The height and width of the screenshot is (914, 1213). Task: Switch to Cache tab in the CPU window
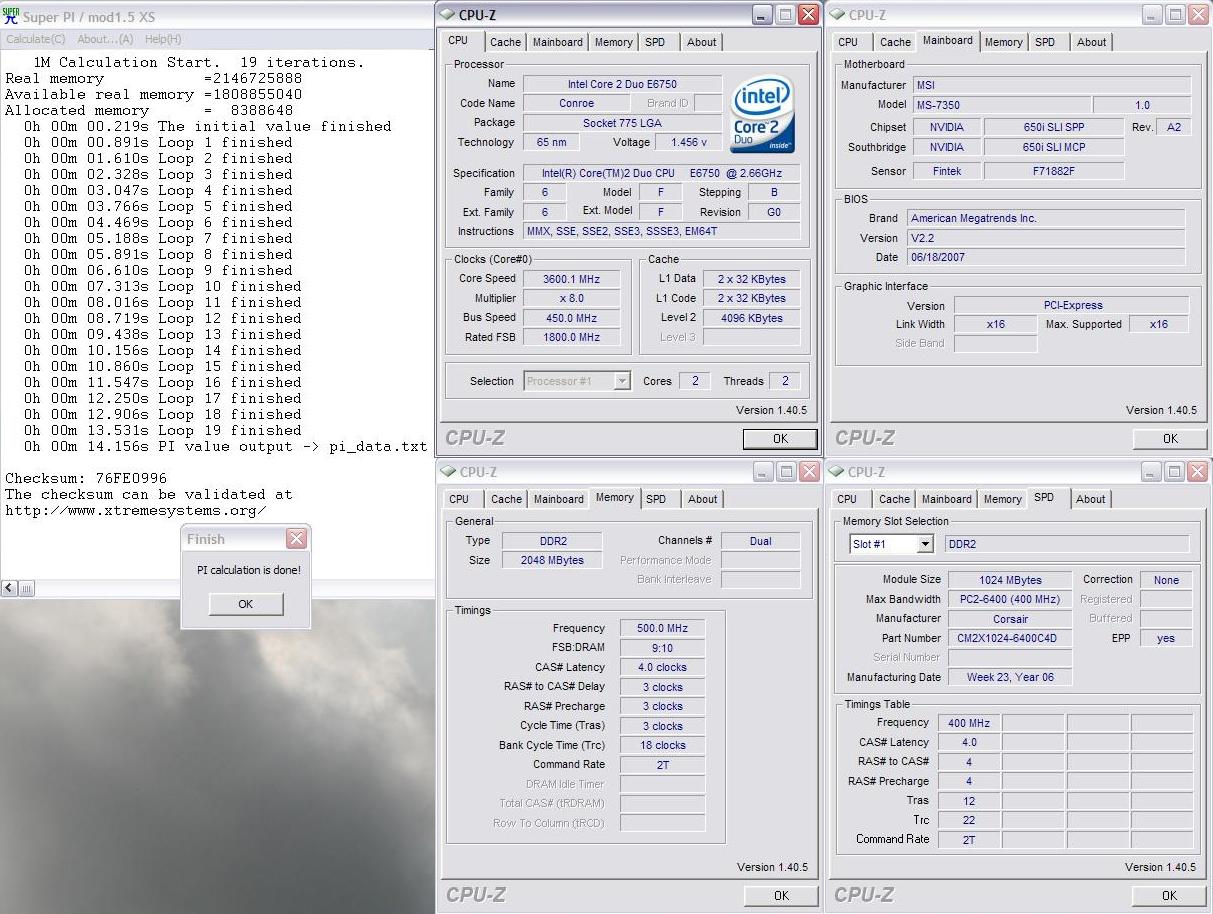(x=505, y=42)
